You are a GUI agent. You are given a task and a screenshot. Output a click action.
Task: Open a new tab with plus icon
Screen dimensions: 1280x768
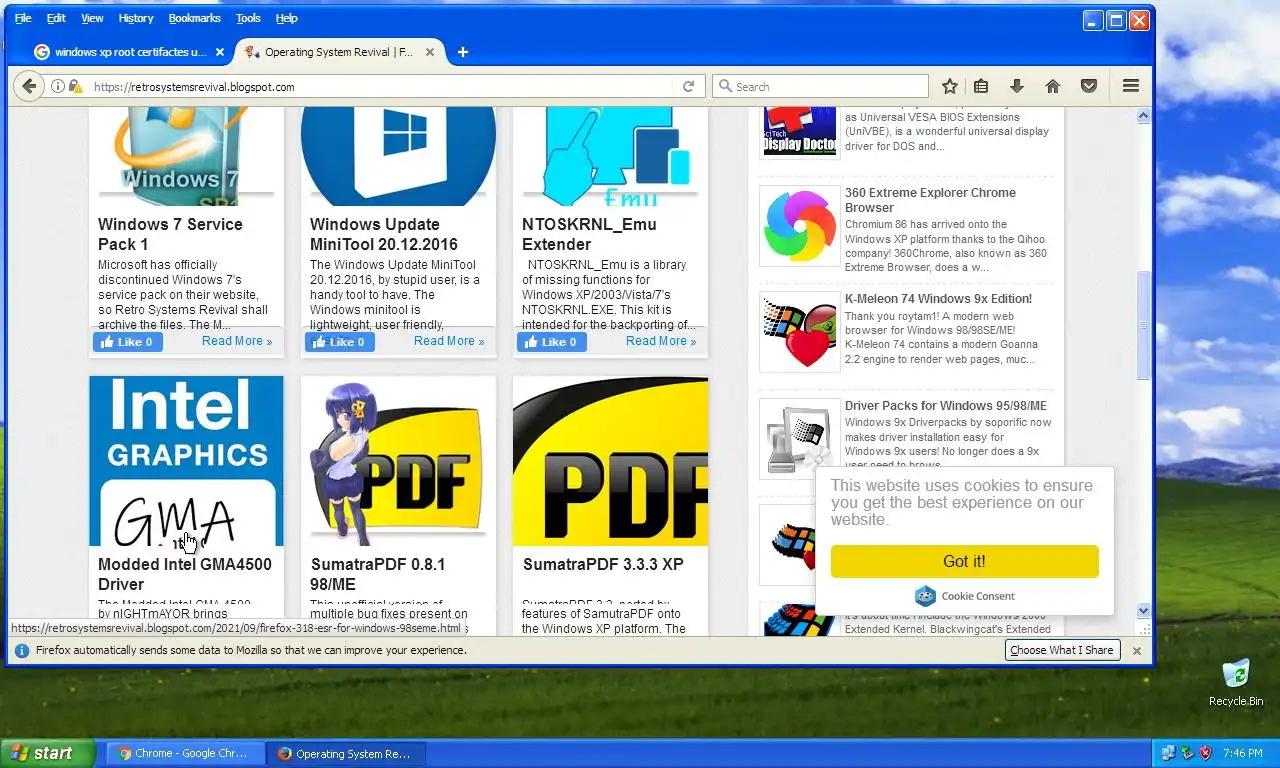tap(462, 52)
